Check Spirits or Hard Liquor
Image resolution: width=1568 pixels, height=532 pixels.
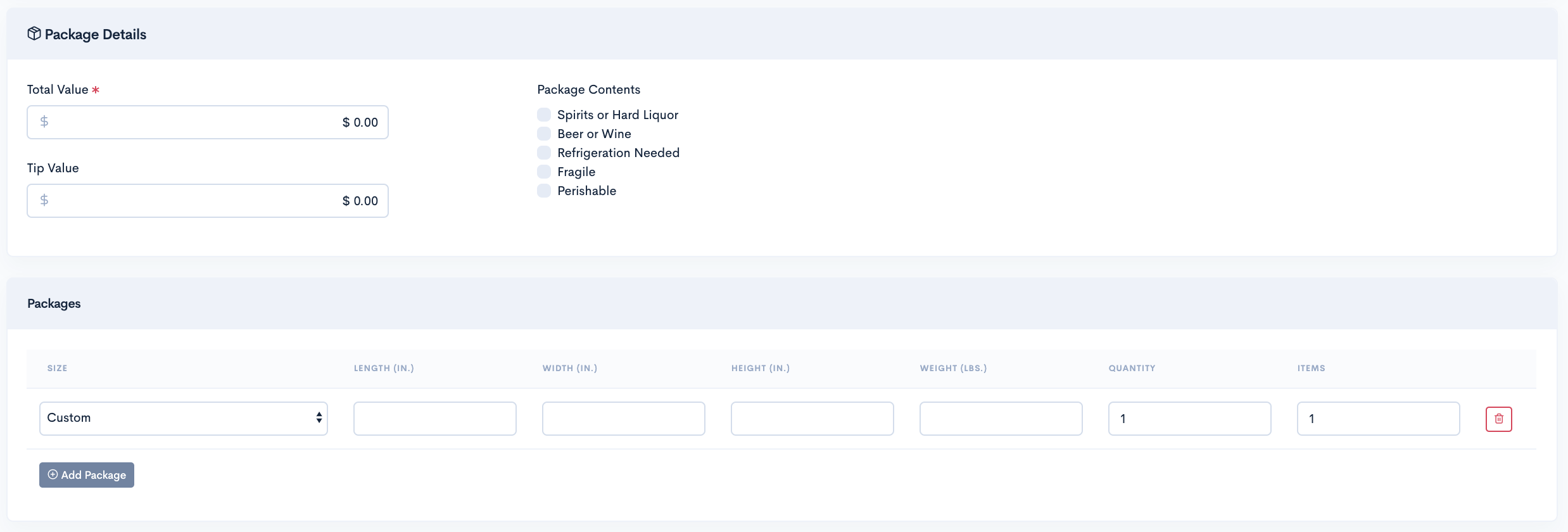[544, 115]
